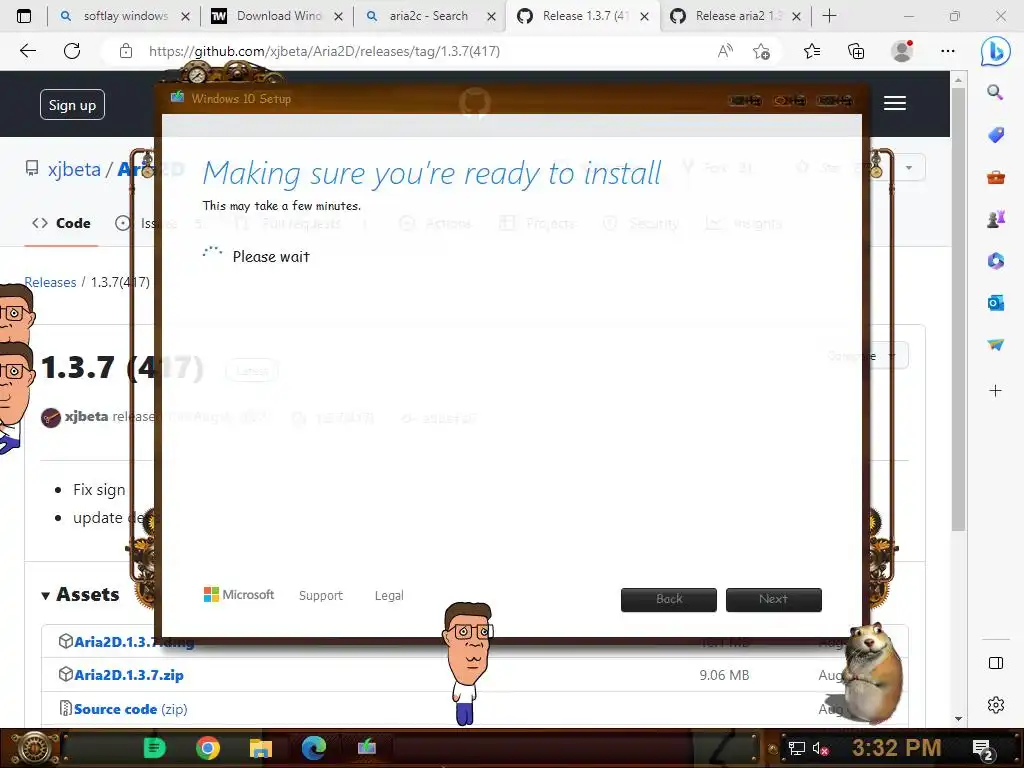Image resolution: width=1024 pixels, height=768 pixels.
Task: Close the aria2c - Search tab
Action: click(x=491, y=17)
